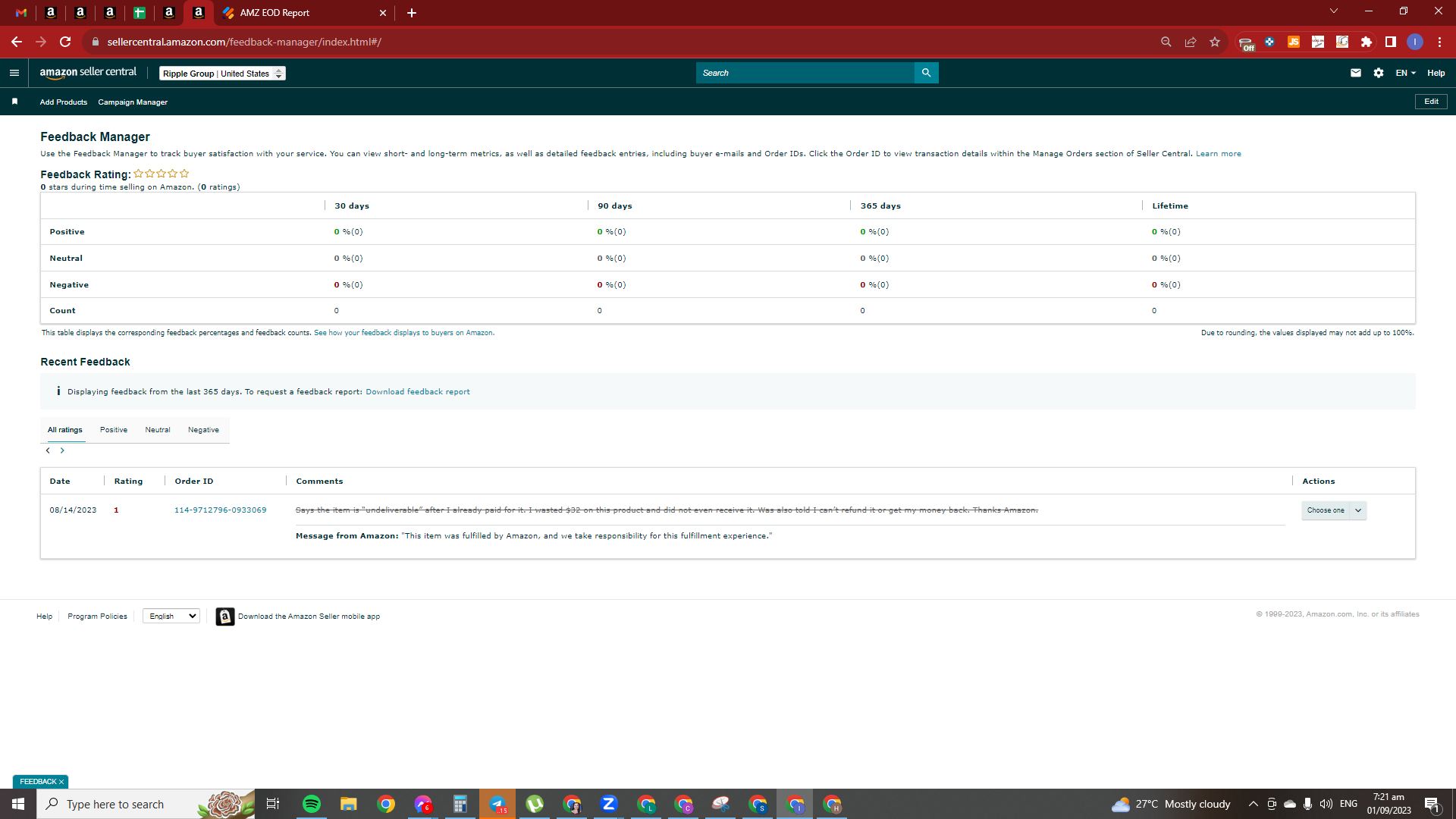
Task: Show hidden system tray icons
Action: click(1254, 804)
